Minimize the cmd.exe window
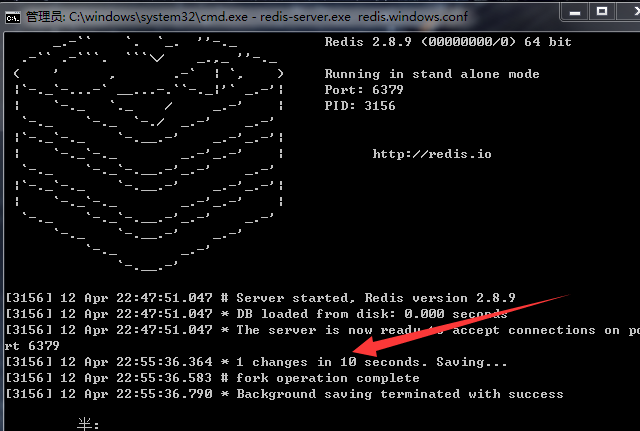Screen dimensions: 640x431 (575, 12)
